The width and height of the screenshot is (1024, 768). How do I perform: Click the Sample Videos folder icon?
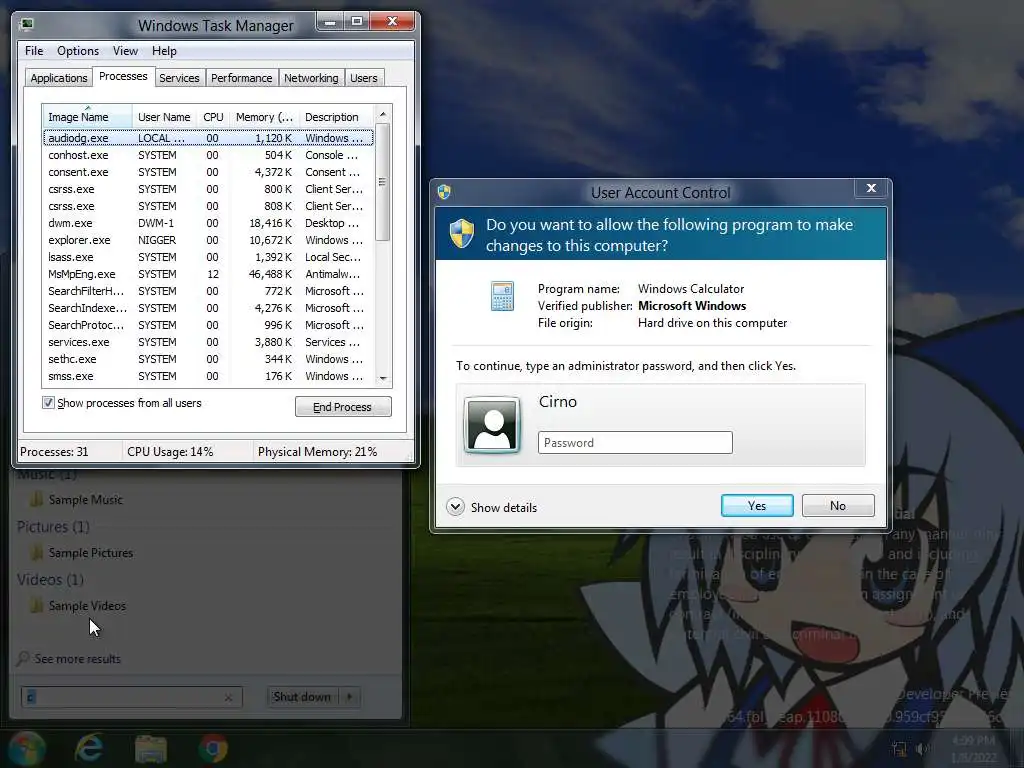coord(37,605)
